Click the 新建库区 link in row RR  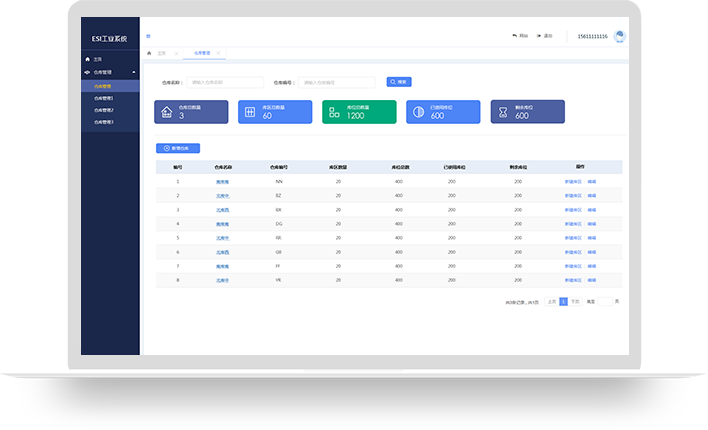(573, 238)
